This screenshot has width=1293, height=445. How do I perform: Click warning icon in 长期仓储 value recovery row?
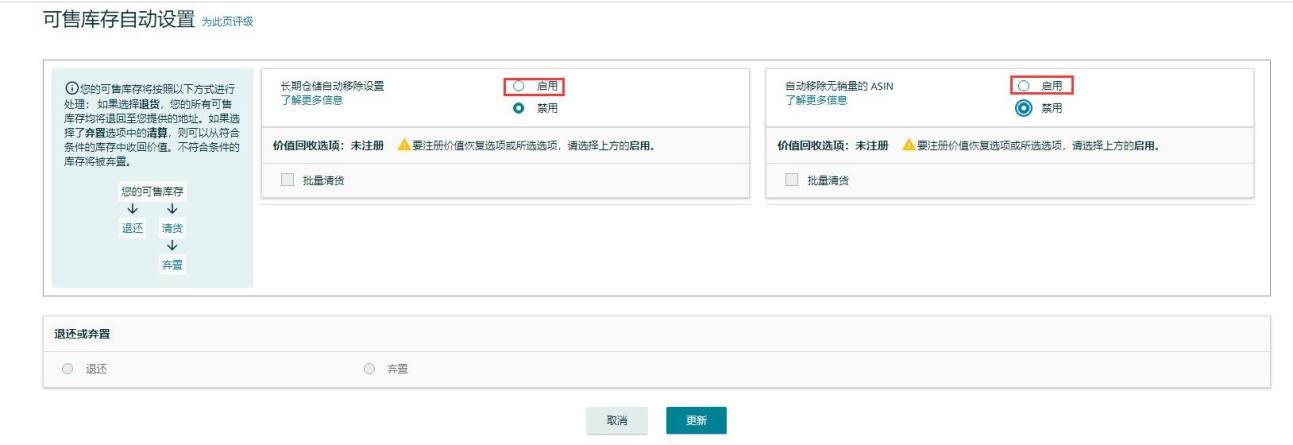coord(403,145)
